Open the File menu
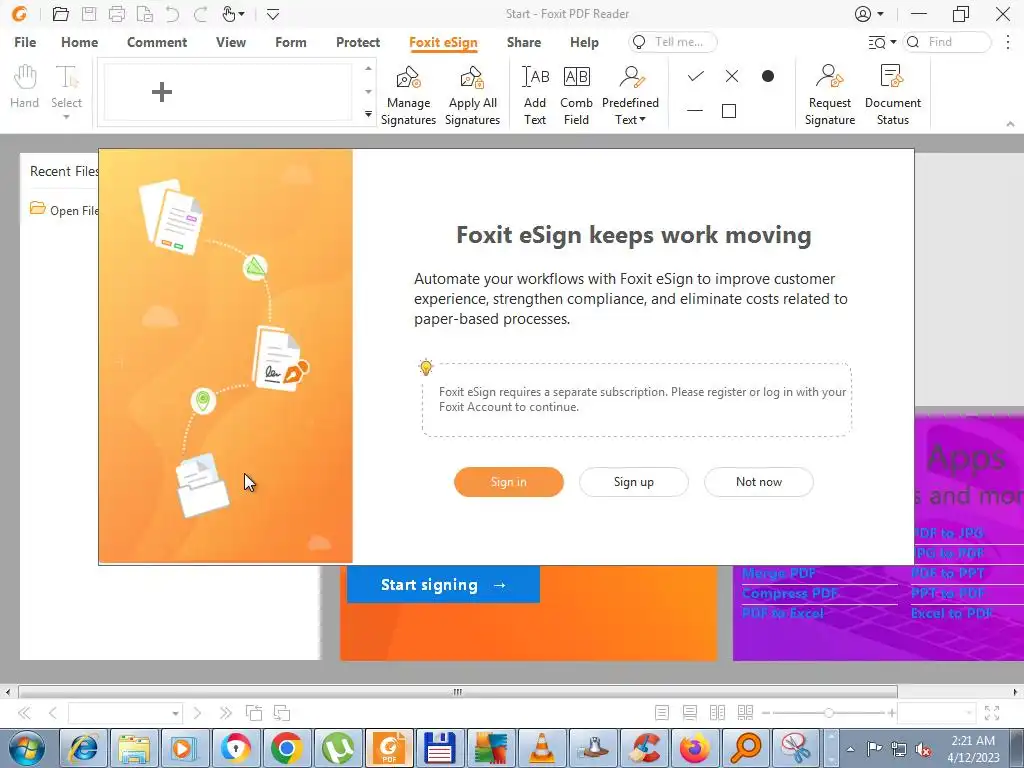The height and width of the screenshot is (768, 1024). (25, 42)
